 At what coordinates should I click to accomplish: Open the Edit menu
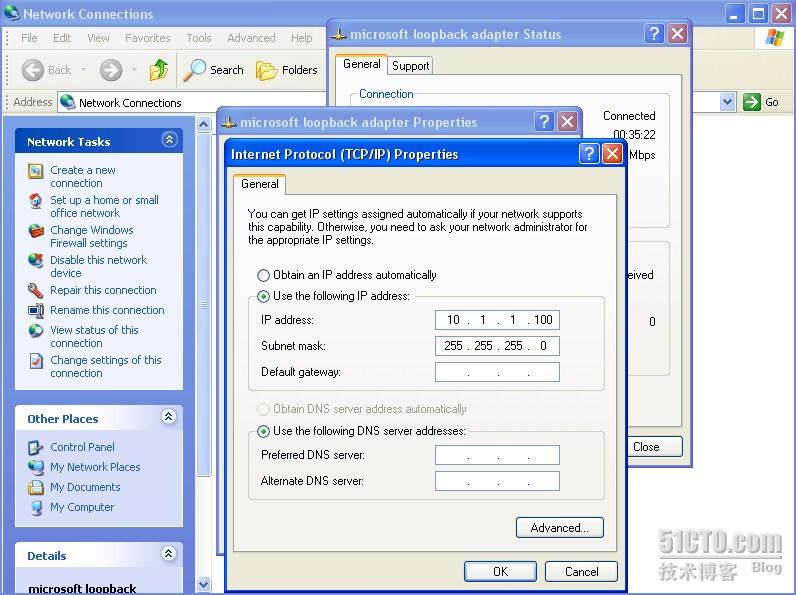click(62, 38)
